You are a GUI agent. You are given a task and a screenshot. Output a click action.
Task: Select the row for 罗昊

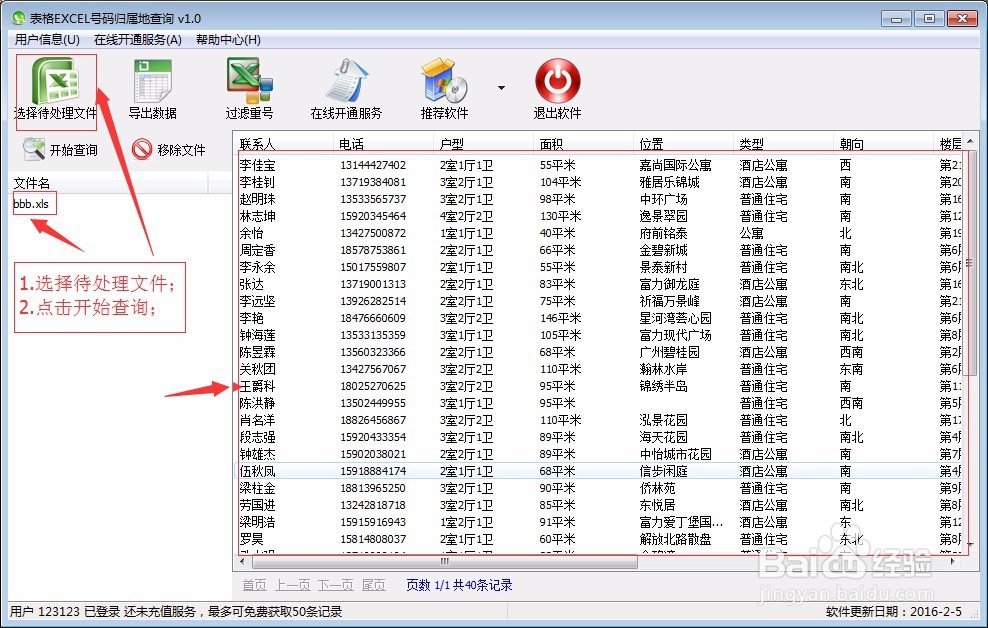[x=598, y=539]
